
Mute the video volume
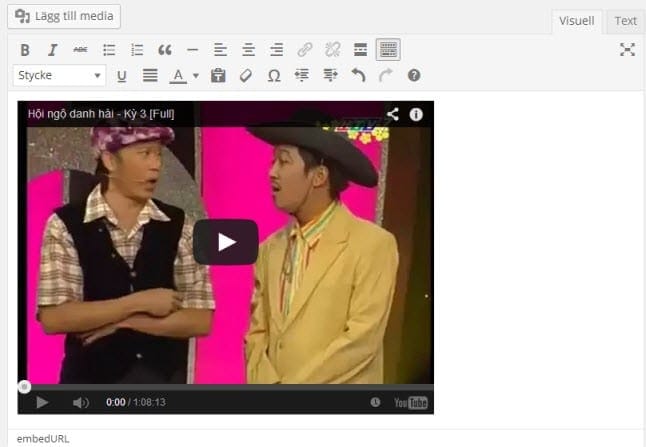point(81,403)
